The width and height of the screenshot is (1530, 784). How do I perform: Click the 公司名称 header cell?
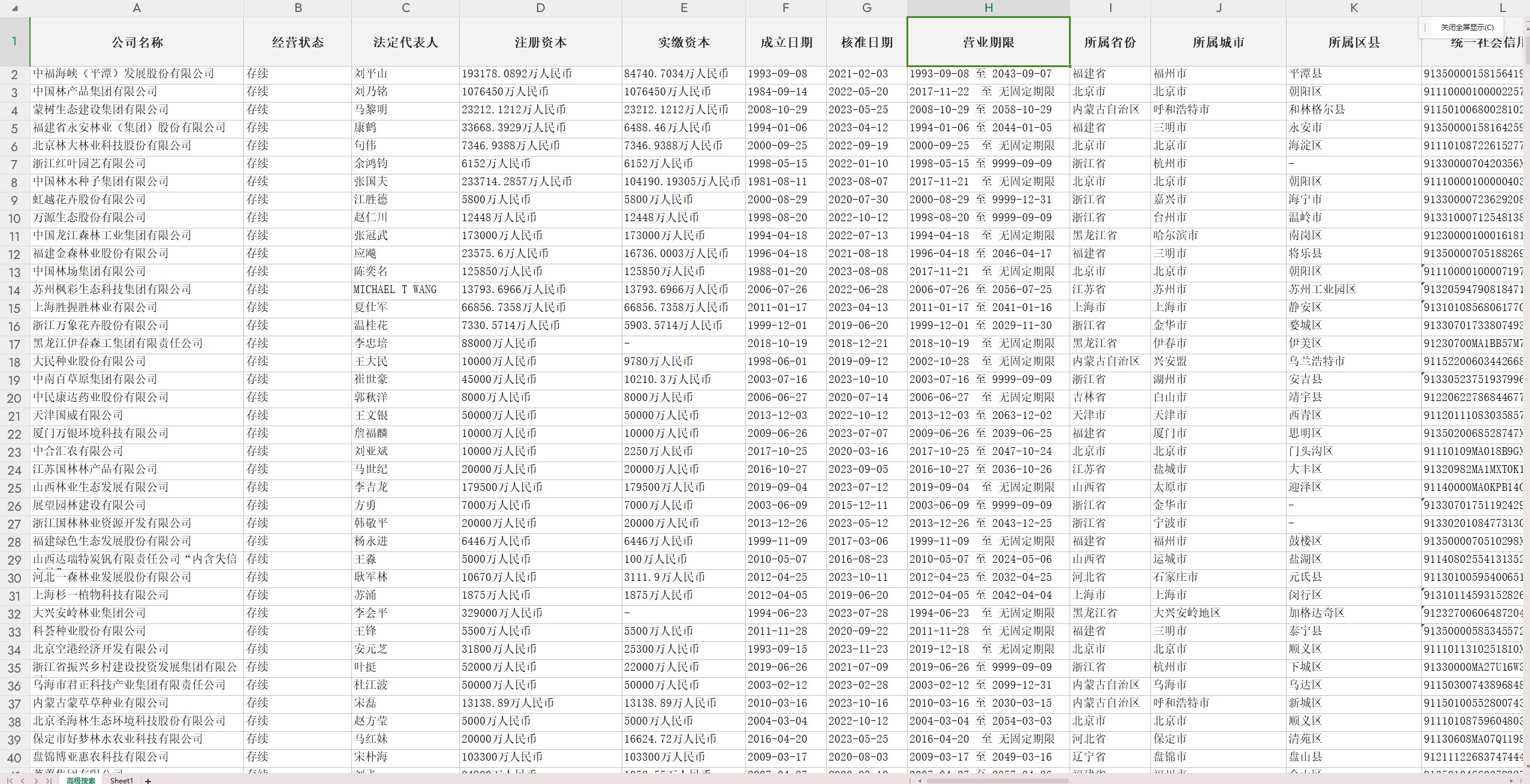pyautogui.click(x=137, y=42)
